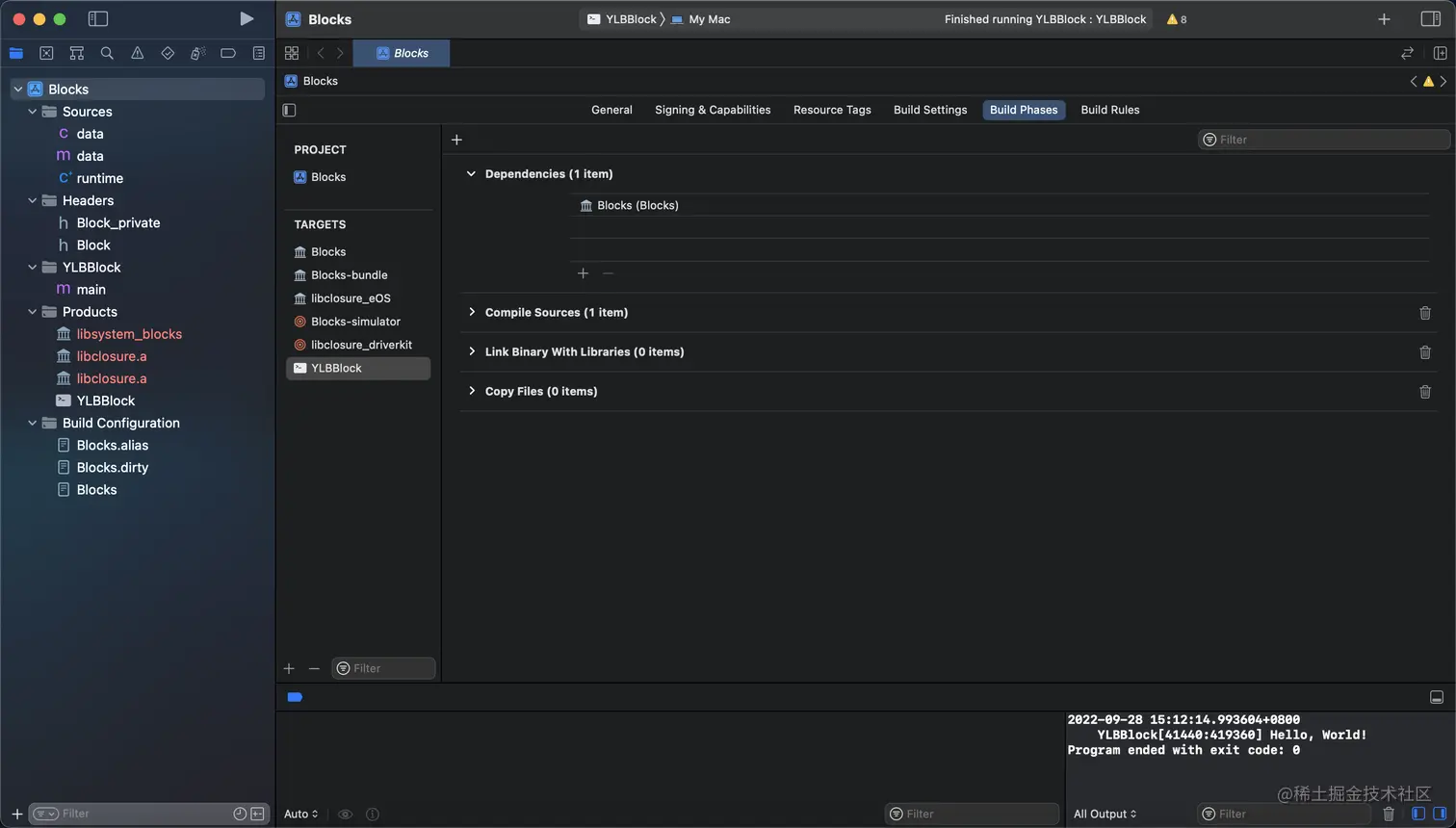Switch to Build Rules tab
Screen dimensions: 1456x828
[1110, 110]
